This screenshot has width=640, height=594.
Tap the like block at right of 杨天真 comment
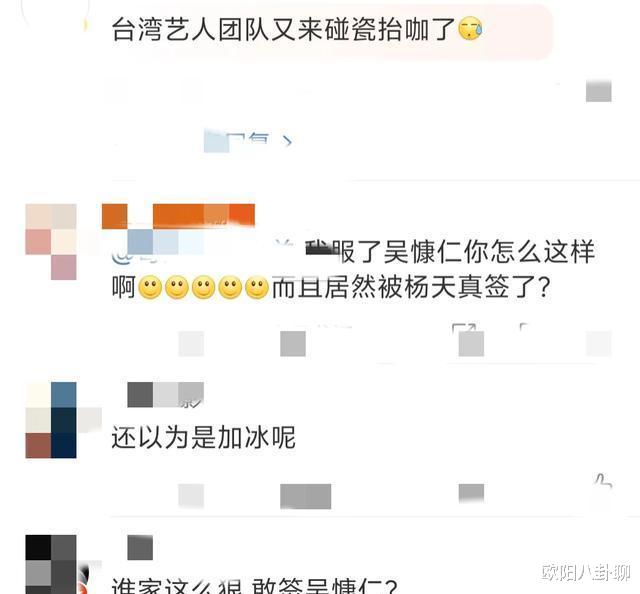(x=598, y=344)
